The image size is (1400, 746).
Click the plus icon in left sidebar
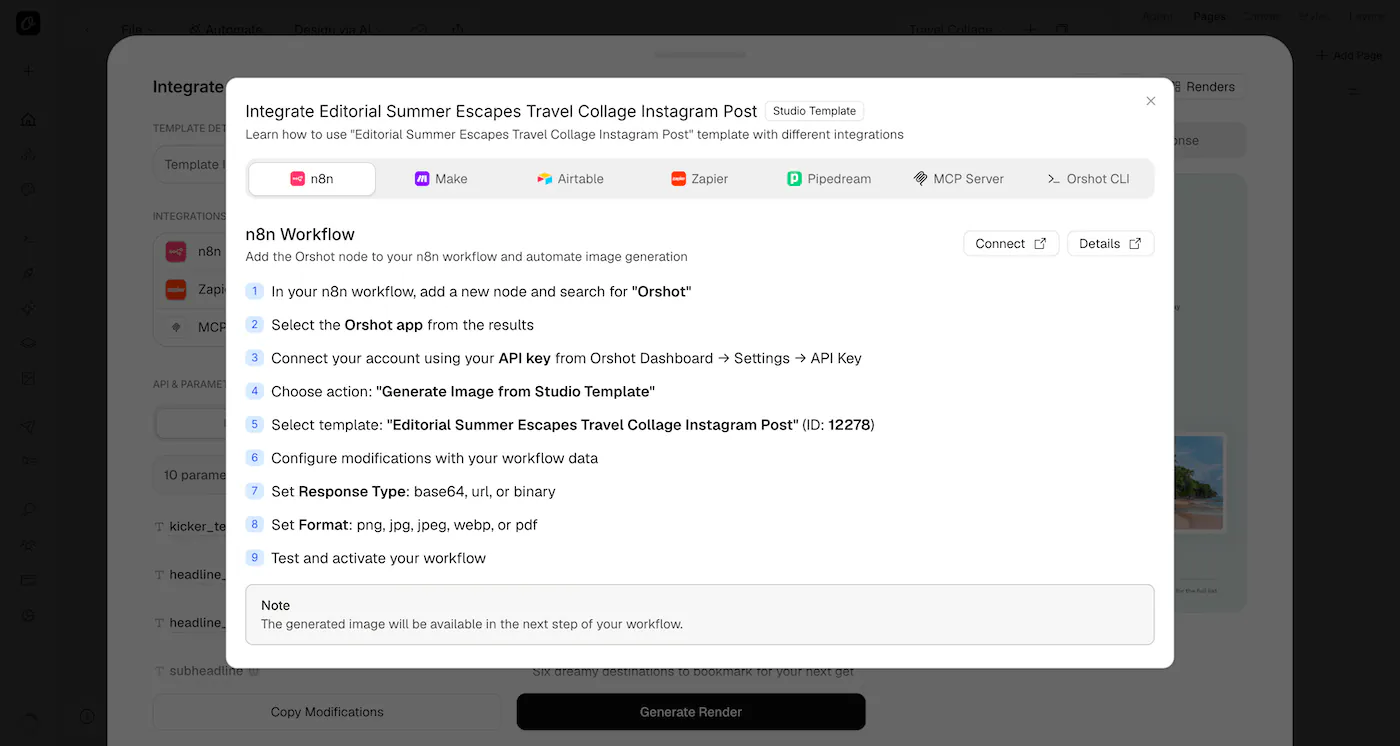point(28,70)
